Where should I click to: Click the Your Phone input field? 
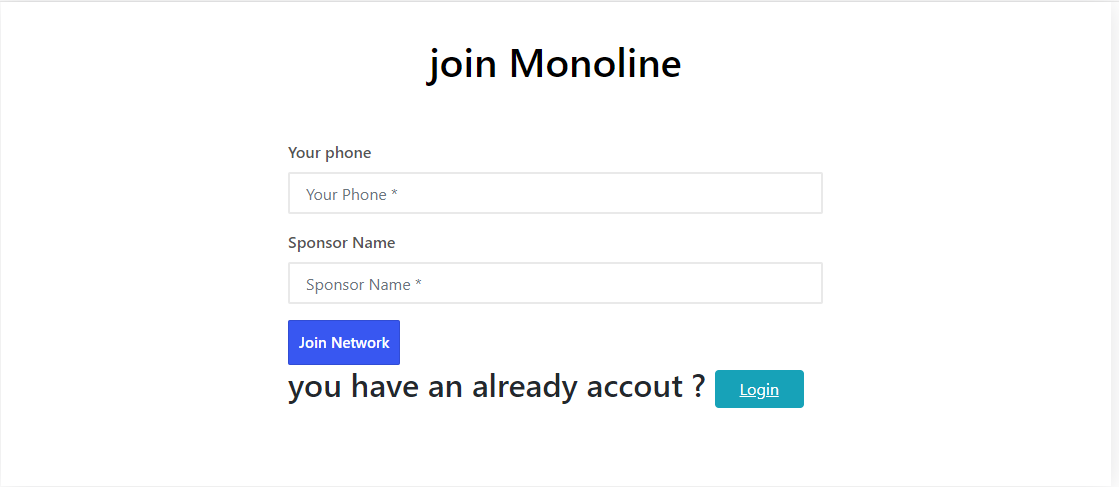pos(555,193)
